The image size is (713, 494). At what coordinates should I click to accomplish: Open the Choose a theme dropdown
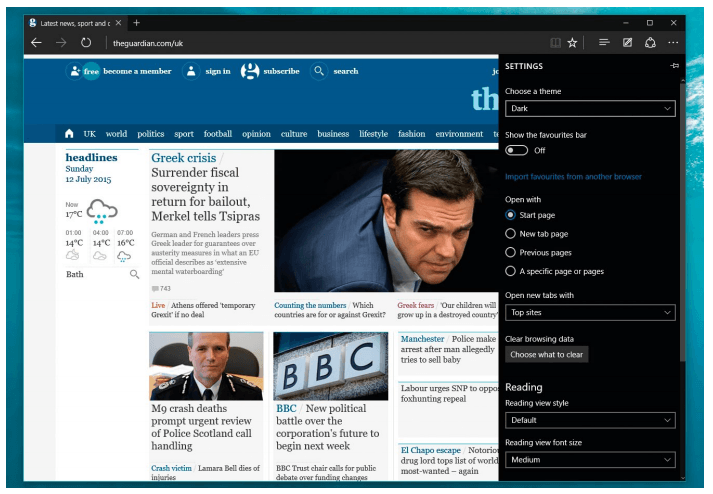tap(590, 108)
